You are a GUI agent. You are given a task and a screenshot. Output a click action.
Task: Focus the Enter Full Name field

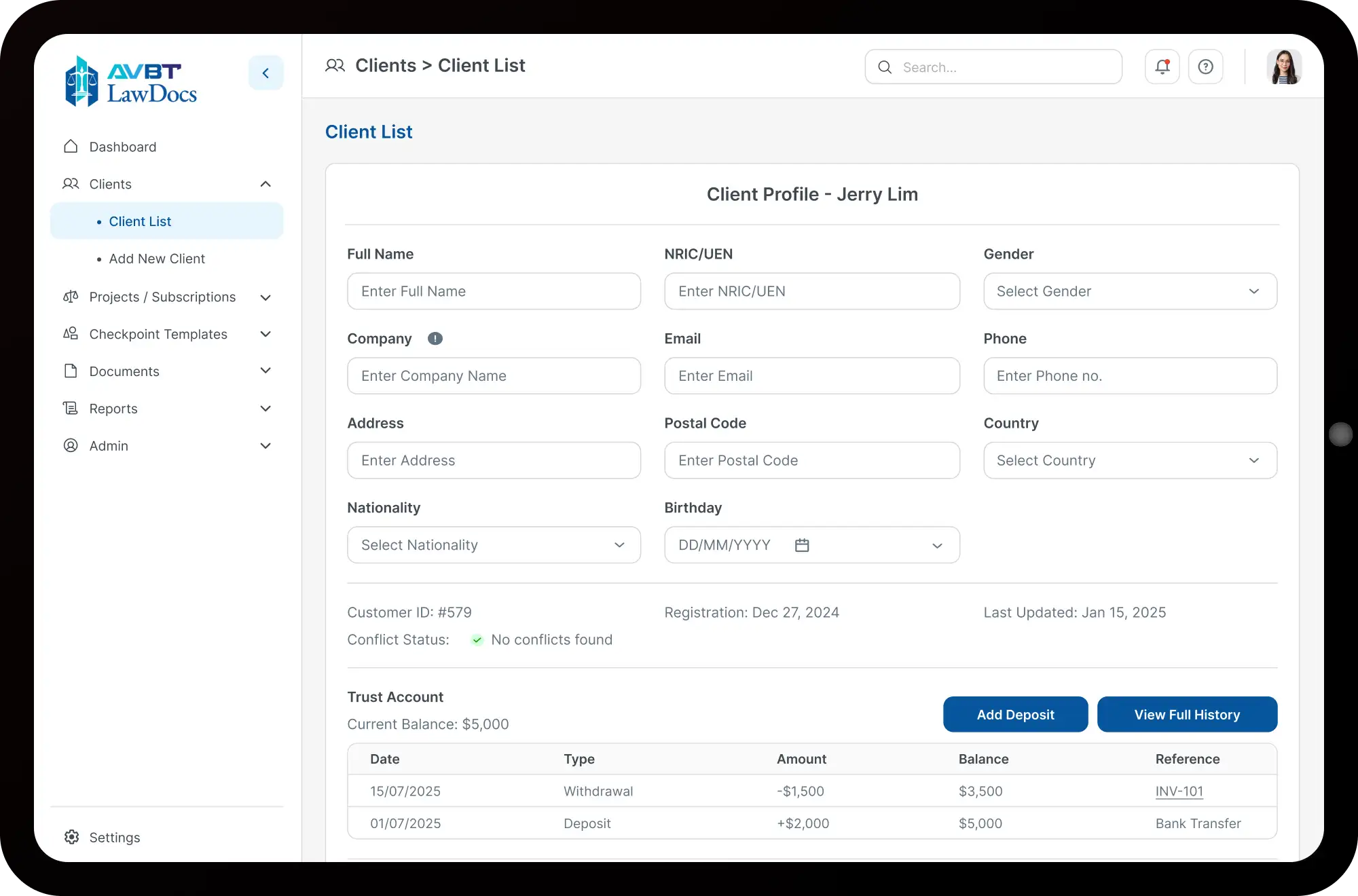494,291
